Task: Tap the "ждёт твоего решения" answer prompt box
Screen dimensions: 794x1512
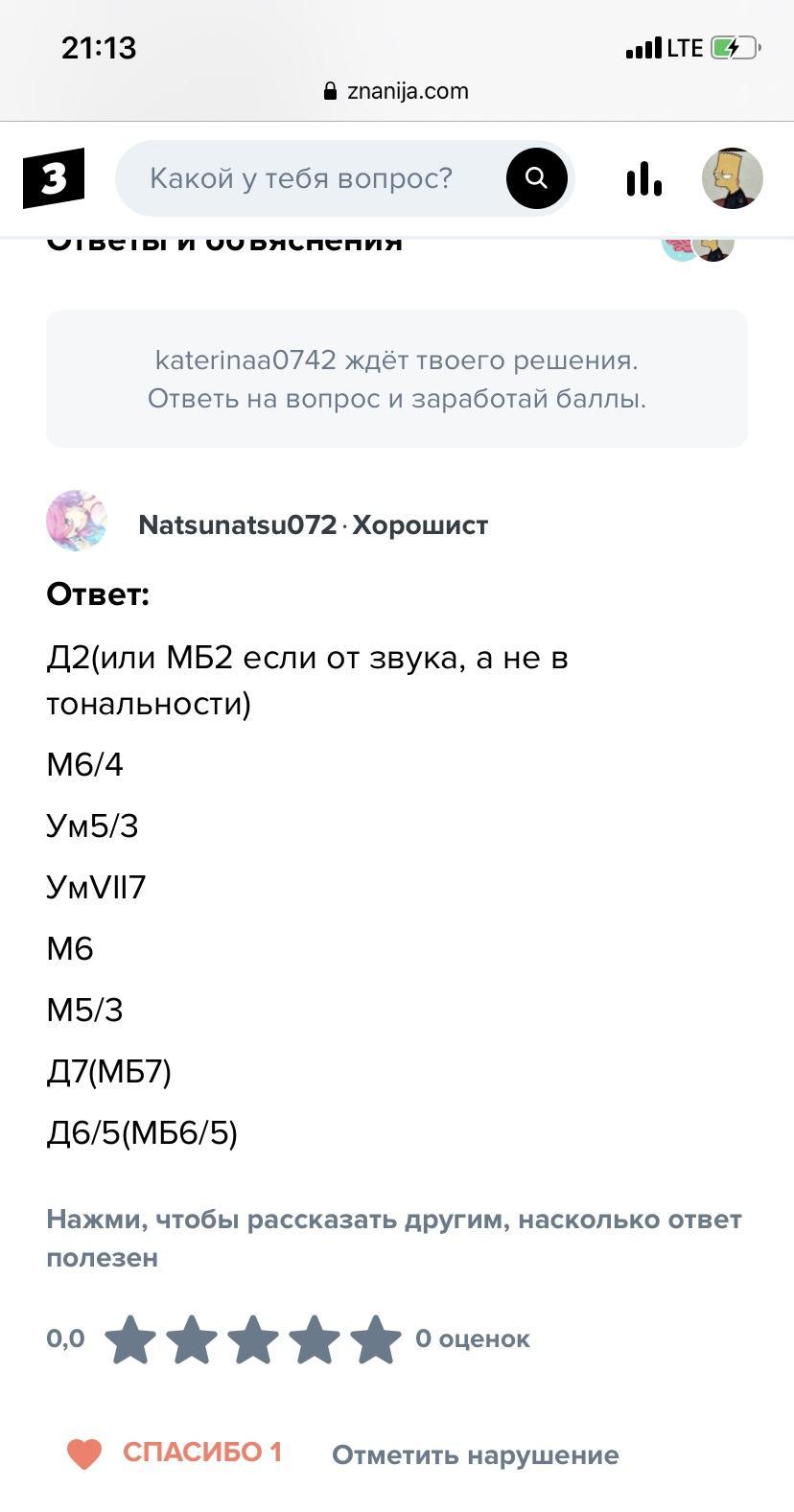Action: [397, 379]
